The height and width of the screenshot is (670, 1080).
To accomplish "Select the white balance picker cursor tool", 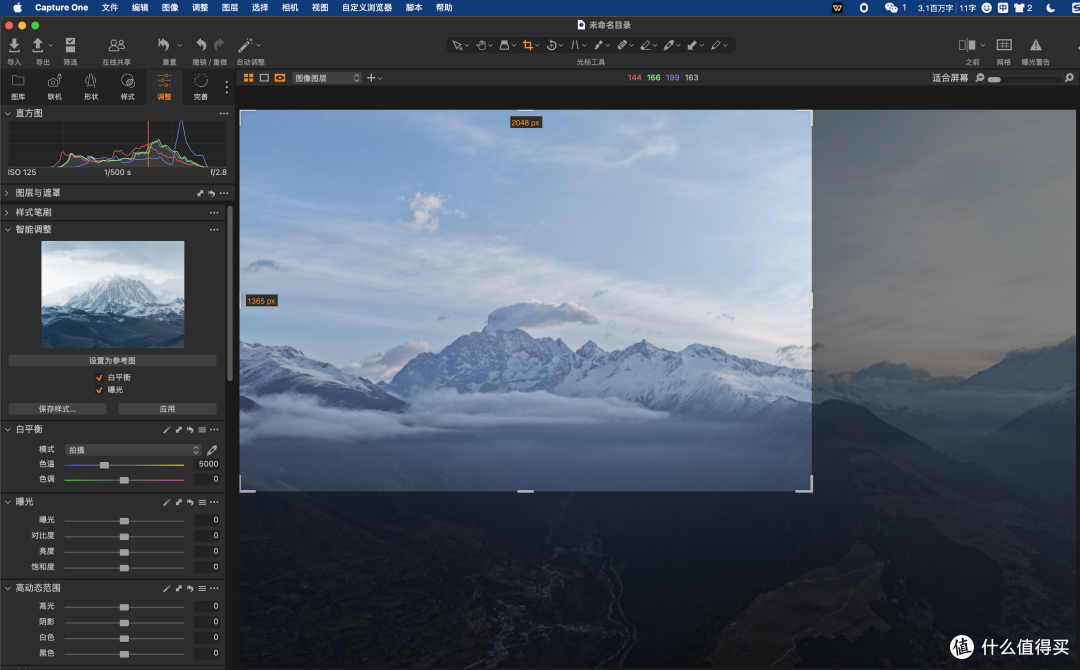I will click(x=668, y=45).
